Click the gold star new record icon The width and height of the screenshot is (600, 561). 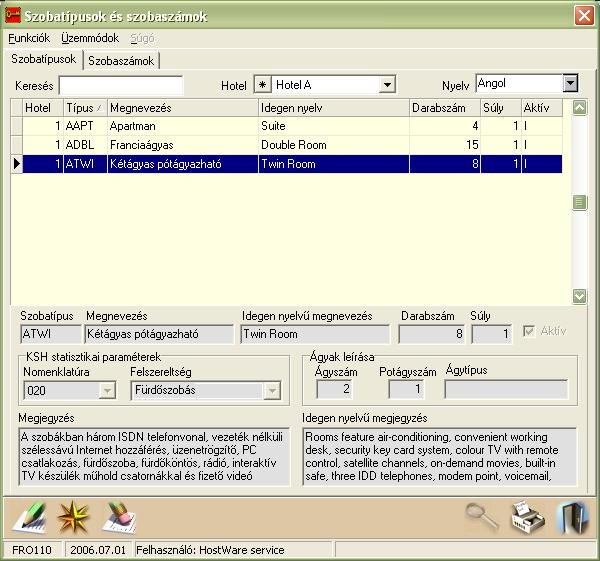coord(73,518)
